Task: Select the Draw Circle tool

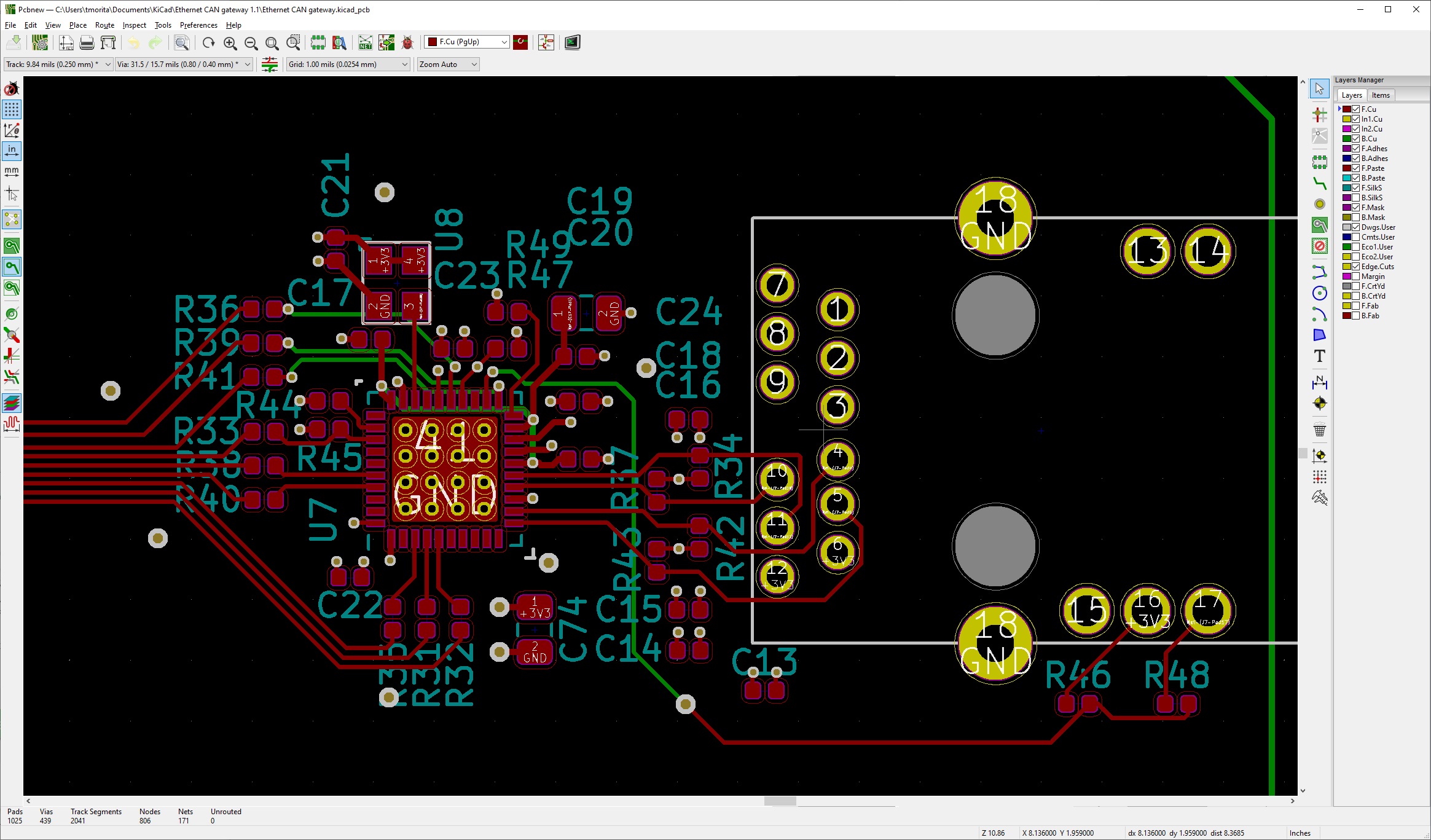Action: (x=1320, y=293)
